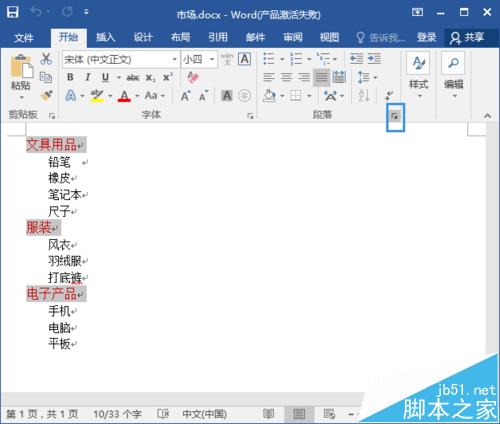The image size is (500, 424).
Task: Click the text effects A icon
Action: (70, 96)
